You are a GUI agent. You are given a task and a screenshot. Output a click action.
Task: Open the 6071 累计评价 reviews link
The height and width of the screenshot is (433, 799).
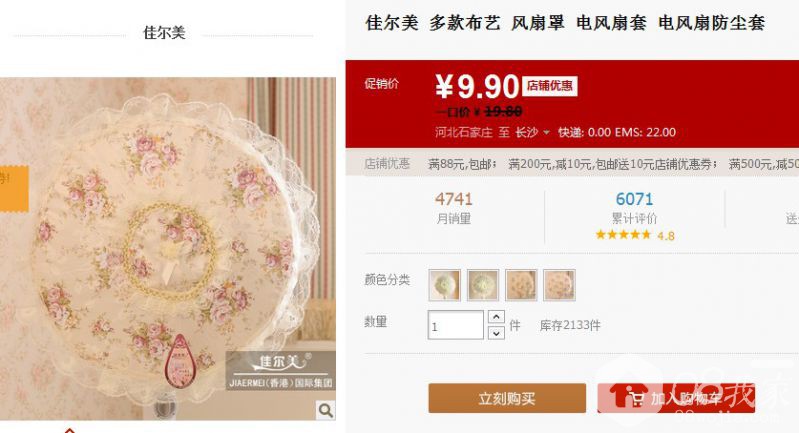[634, 207]
